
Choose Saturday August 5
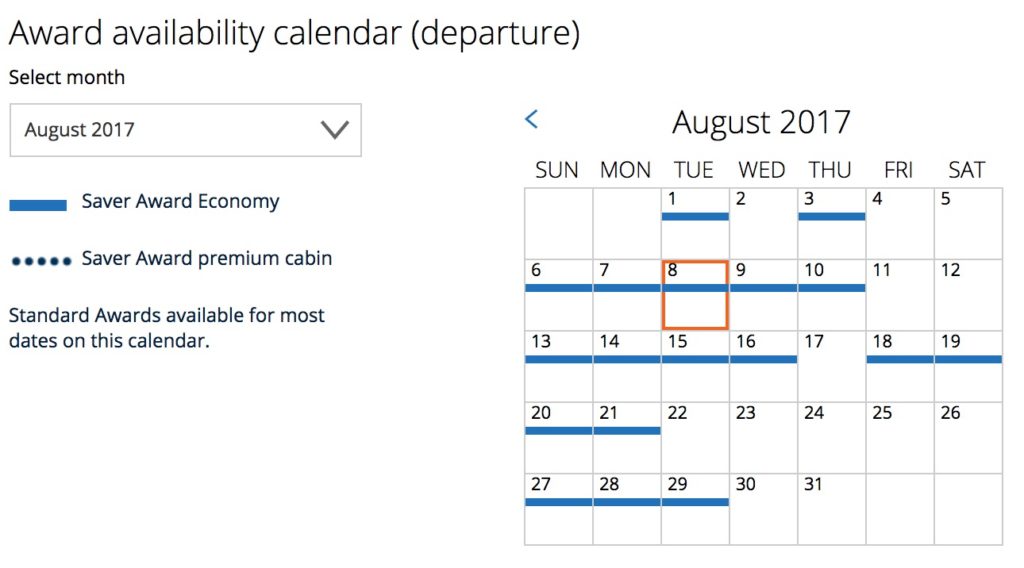pyautogui.click(x=967, y=223)
